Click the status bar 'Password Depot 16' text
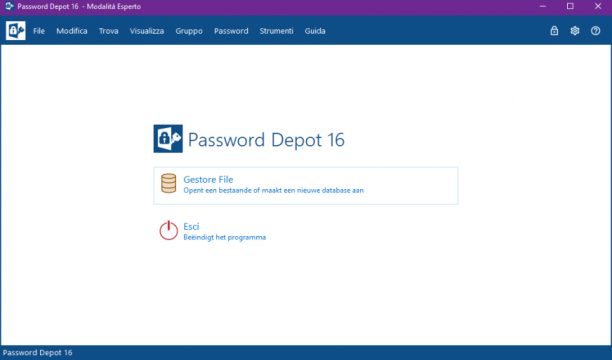Screen dimensions: 612x360 (37, 353)
